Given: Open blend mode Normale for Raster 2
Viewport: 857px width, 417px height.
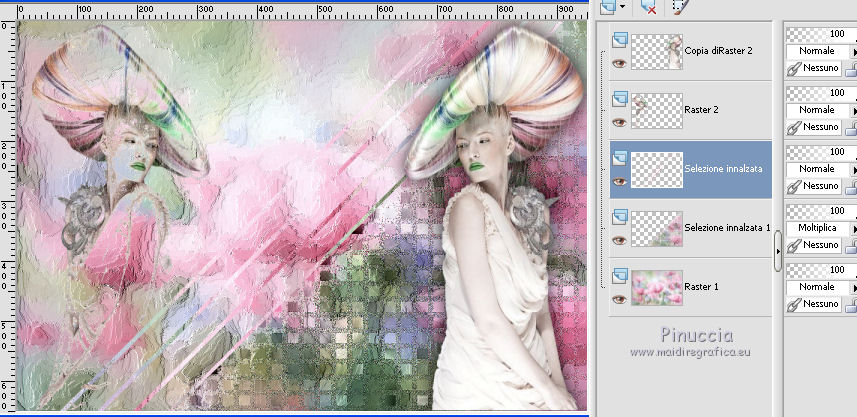Looking at the screenshot, I should 817,110.
